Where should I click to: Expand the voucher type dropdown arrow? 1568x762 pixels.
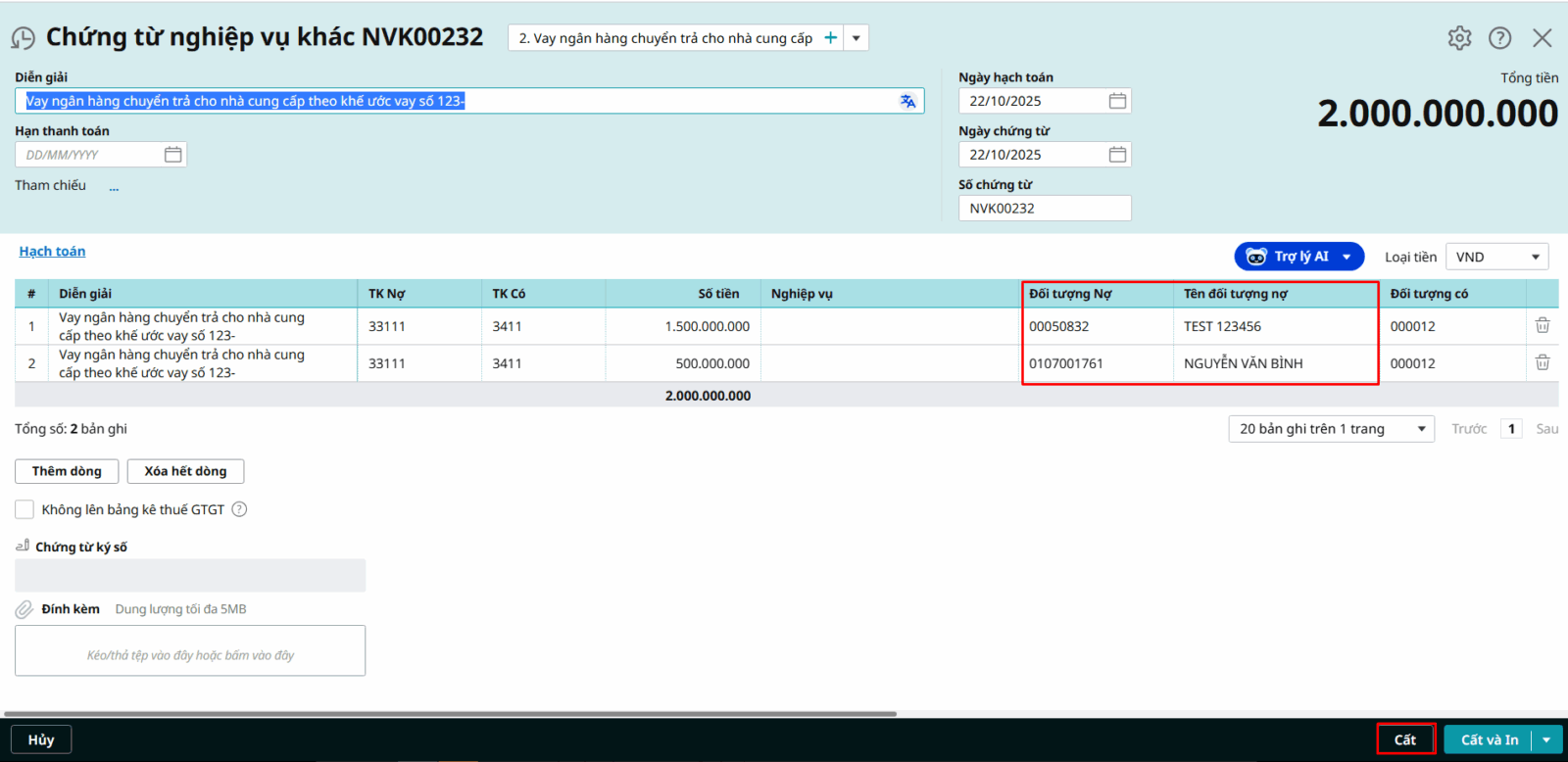click(x=856, y=38)
